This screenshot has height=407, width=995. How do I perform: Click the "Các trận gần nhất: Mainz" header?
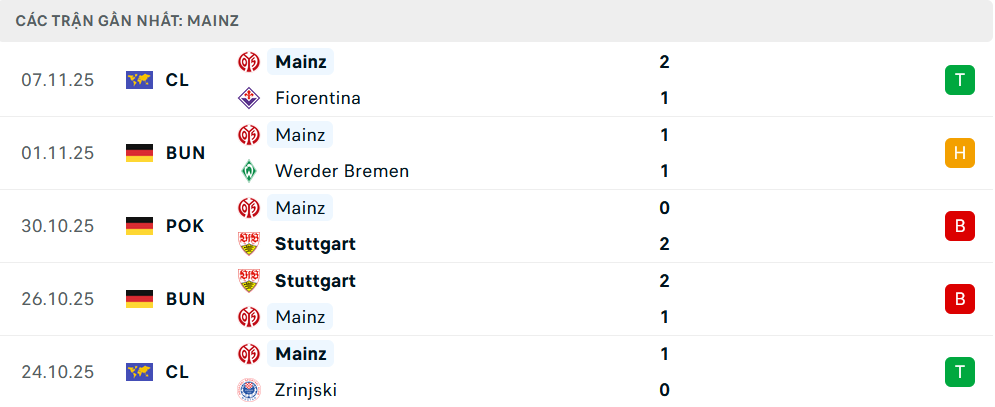(127, 20)
